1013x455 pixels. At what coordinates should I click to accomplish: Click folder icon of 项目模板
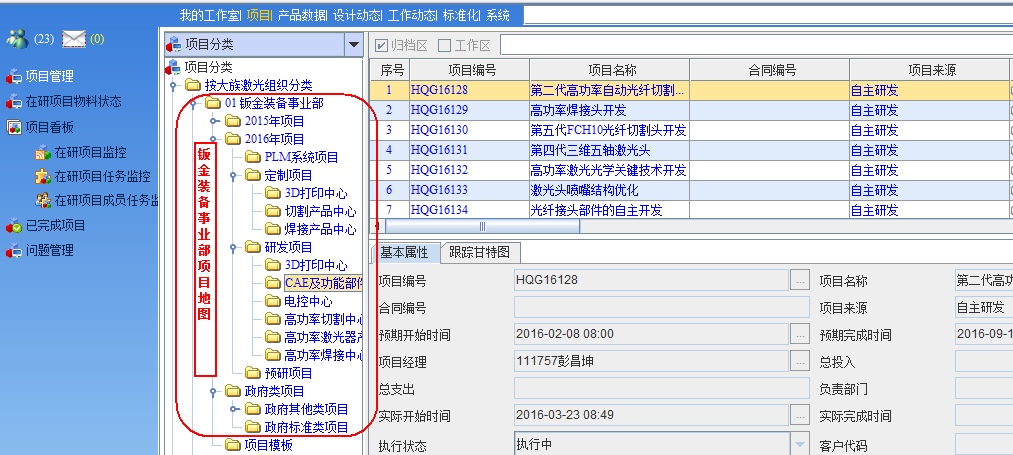click(233, 445)
